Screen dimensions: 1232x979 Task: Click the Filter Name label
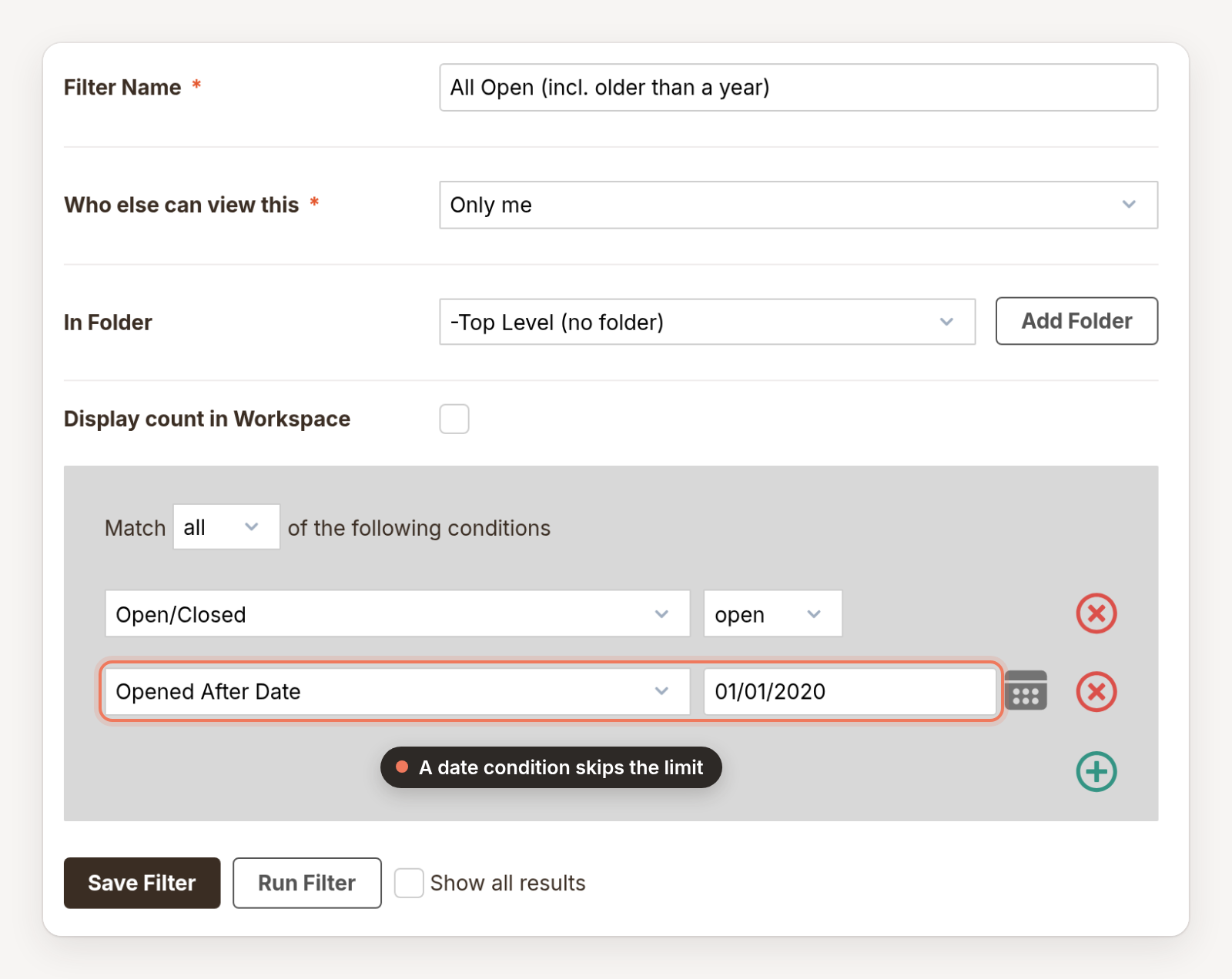pyautogui.click(x=122, y=88)
